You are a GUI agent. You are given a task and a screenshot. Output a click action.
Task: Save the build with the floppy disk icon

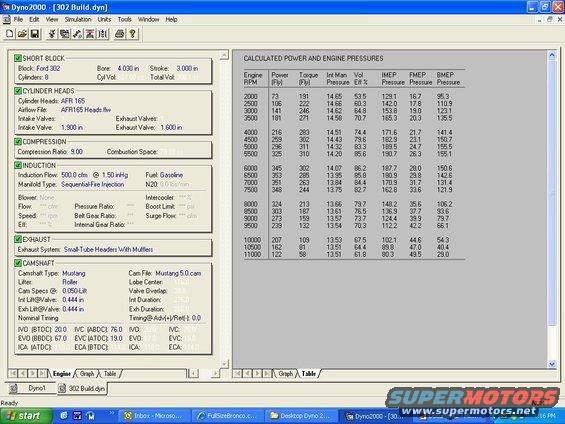(x=35, y=34)
